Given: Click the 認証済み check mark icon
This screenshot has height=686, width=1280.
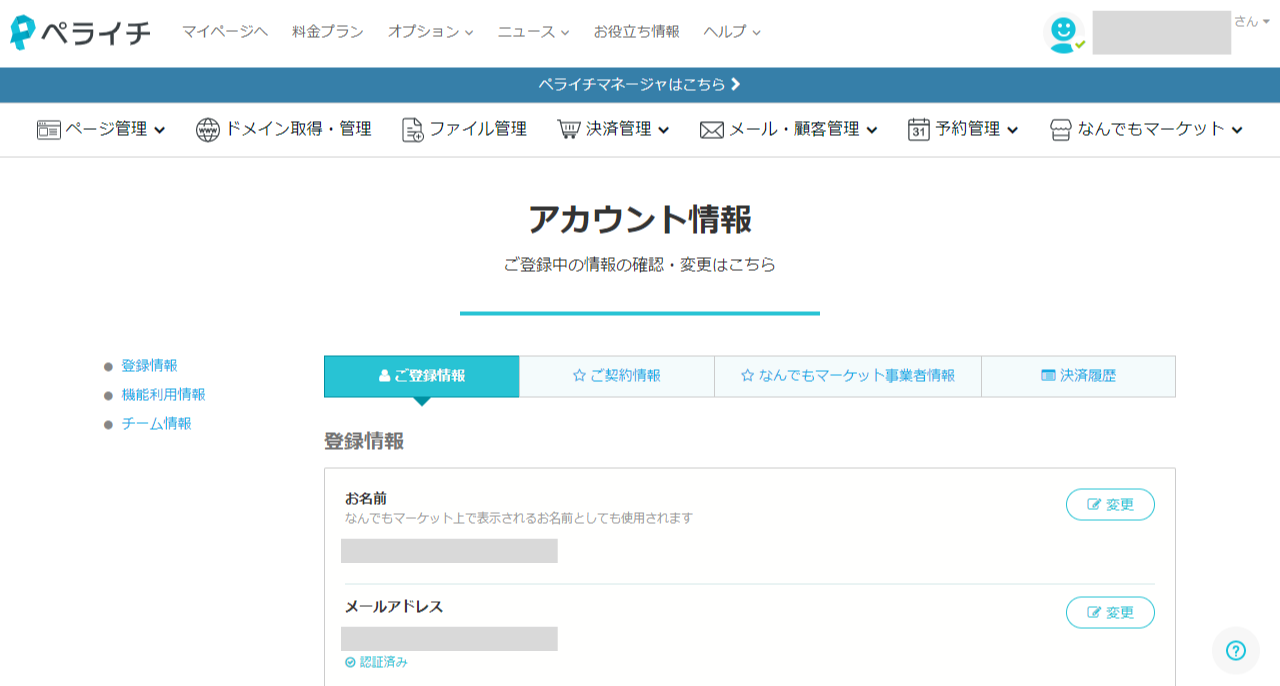Looking at the screenshot, I should [x=350, y=662].
